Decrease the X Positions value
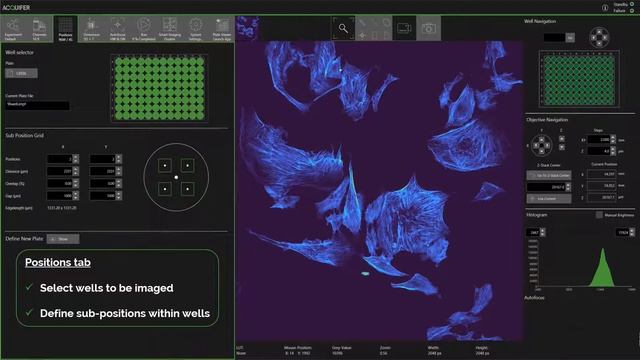The height and width of the screenshot is (360, 640). tap(76, 161)
